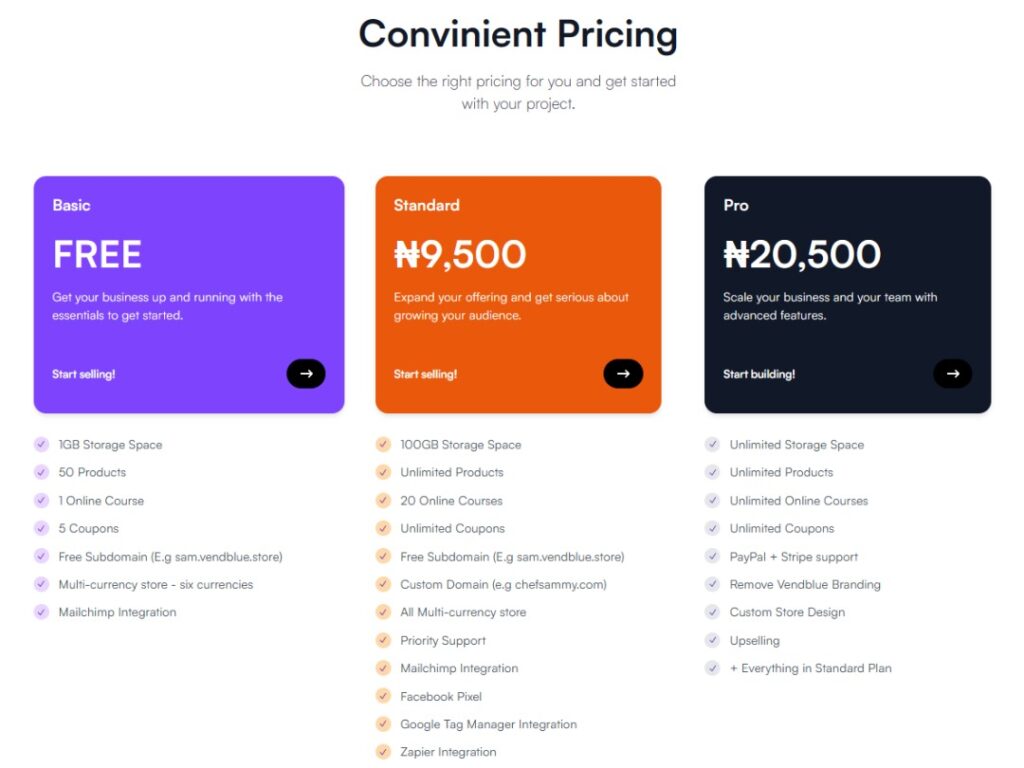Click checkmark icon beside 1GB Storage Space
The height and width of the screenshot is (768, 1024).
click(x=41, y=444)
